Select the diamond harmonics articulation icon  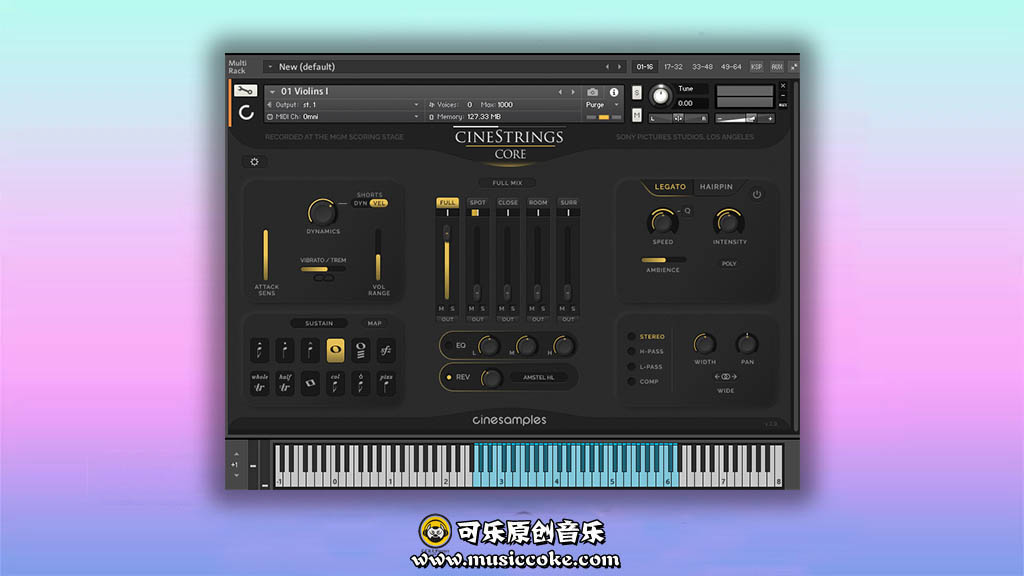(310, 383)
